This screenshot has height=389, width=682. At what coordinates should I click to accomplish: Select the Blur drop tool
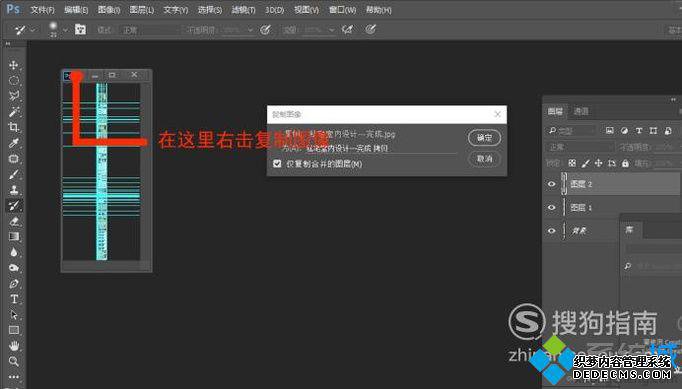point(13,252)
